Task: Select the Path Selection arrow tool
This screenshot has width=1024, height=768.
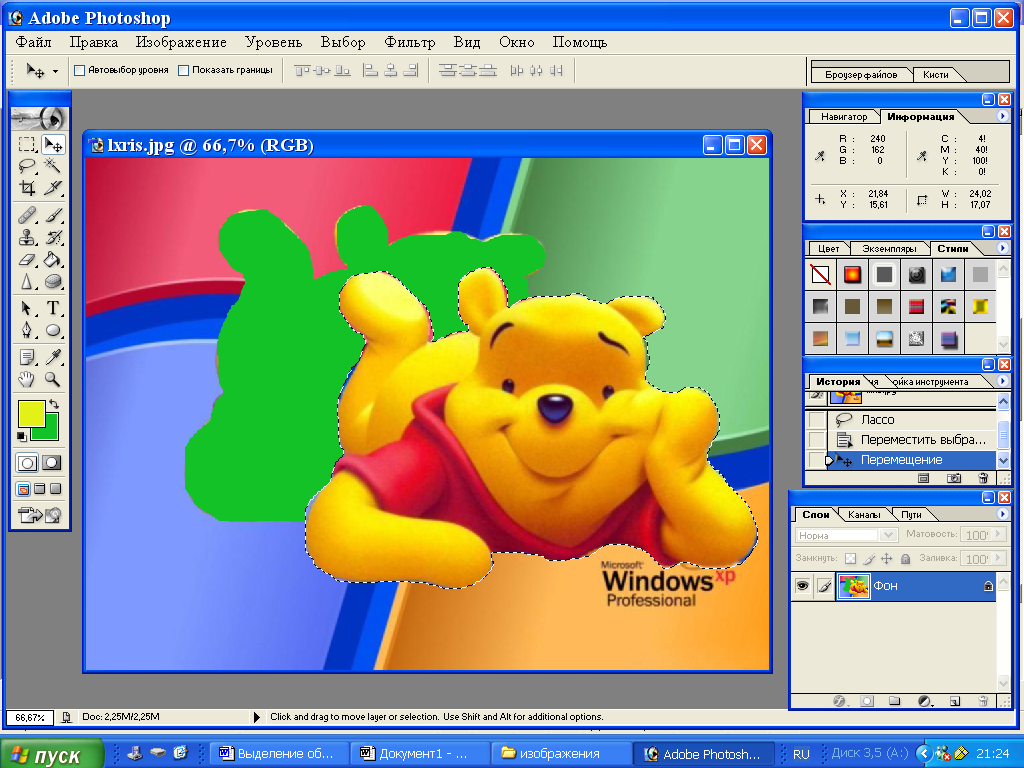Action: pyautogui.click(x=27, y=308)
